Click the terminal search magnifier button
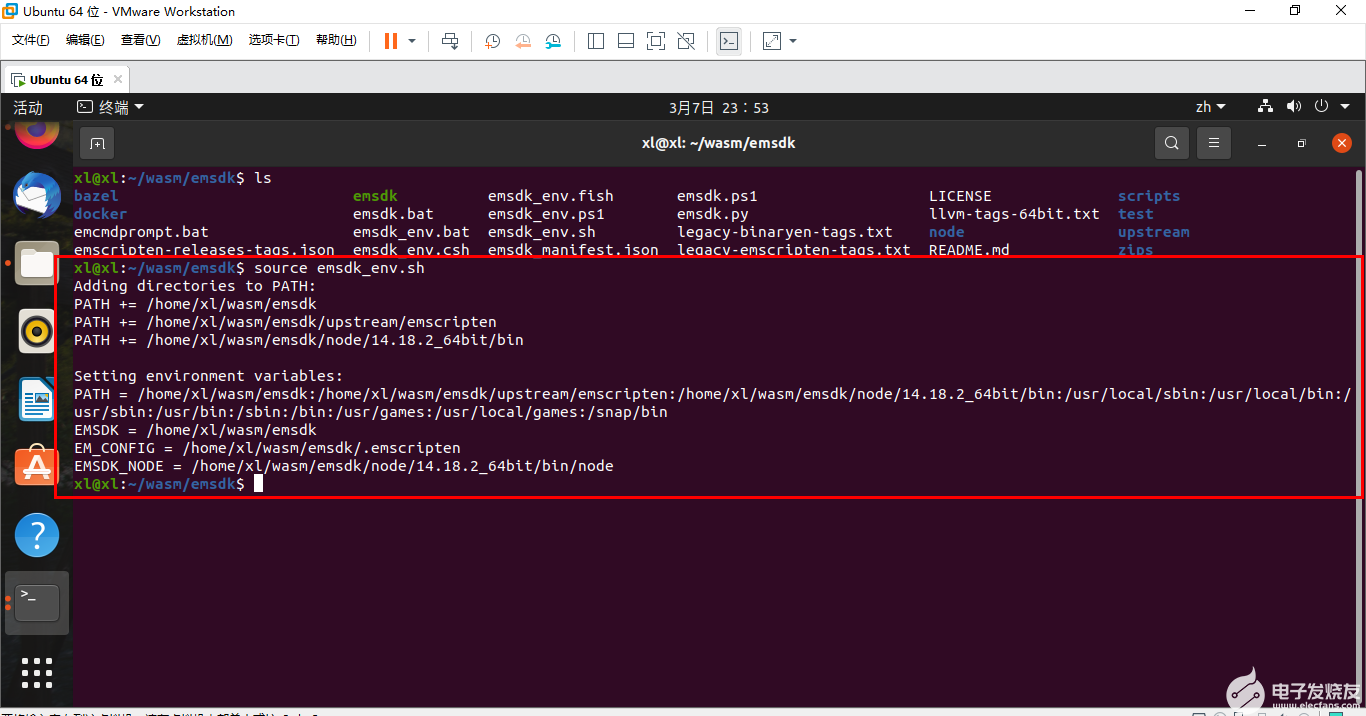The height and width of the screenshot is (716, 1366). 1172,143
